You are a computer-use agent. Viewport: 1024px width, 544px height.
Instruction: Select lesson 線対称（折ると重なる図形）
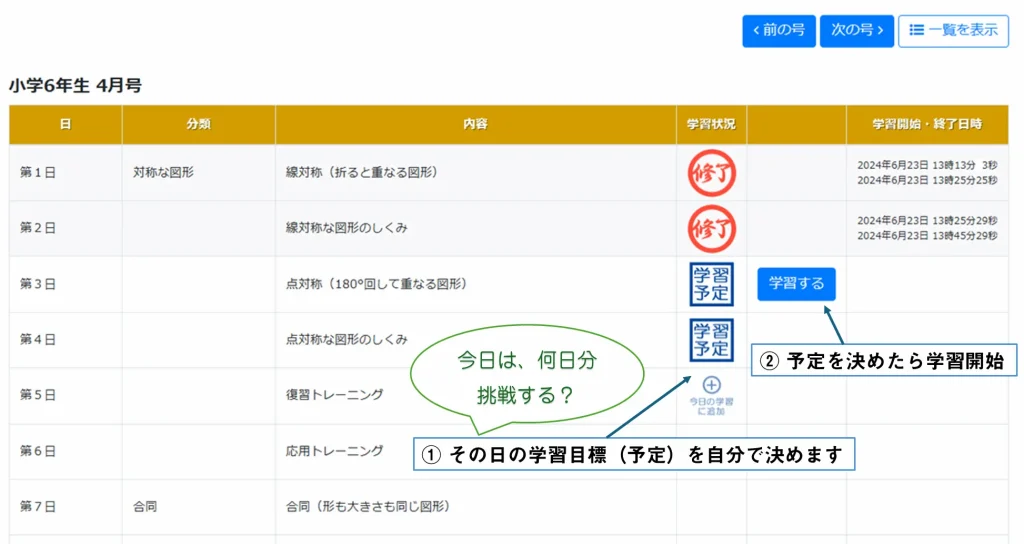click(x=361, y=172)
